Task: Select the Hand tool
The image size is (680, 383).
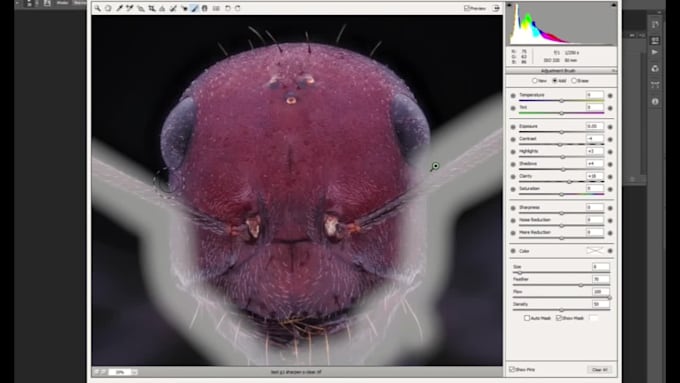Action: (x=108, y=8)
